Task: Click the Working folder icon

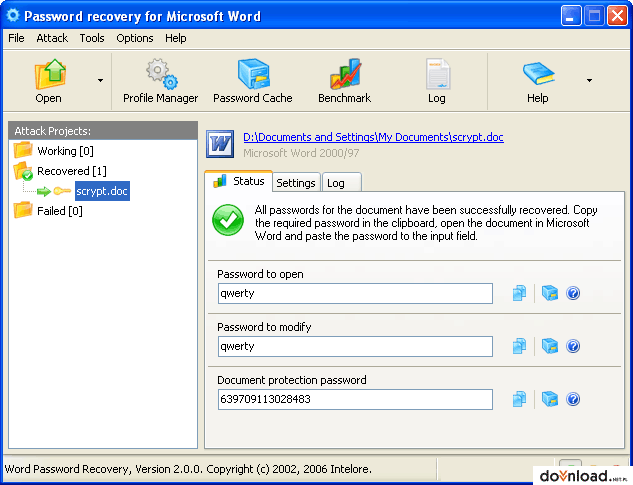Action: pyautogui.click(x=23, y=150)
